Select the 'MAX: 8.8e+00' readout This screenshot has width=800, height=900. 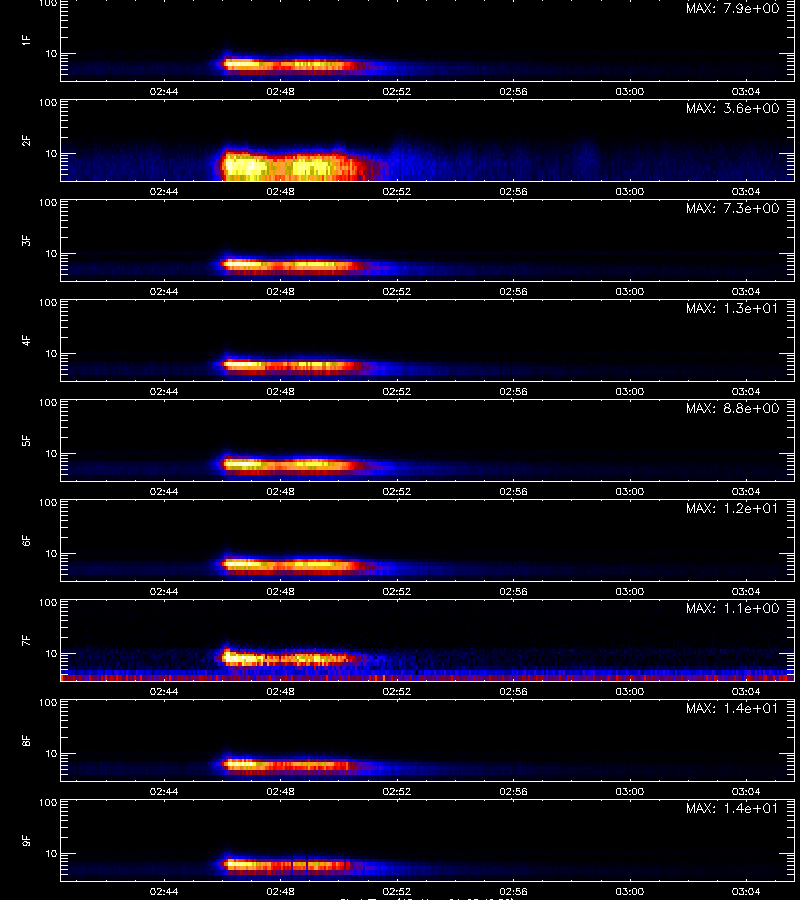point(732,408)
